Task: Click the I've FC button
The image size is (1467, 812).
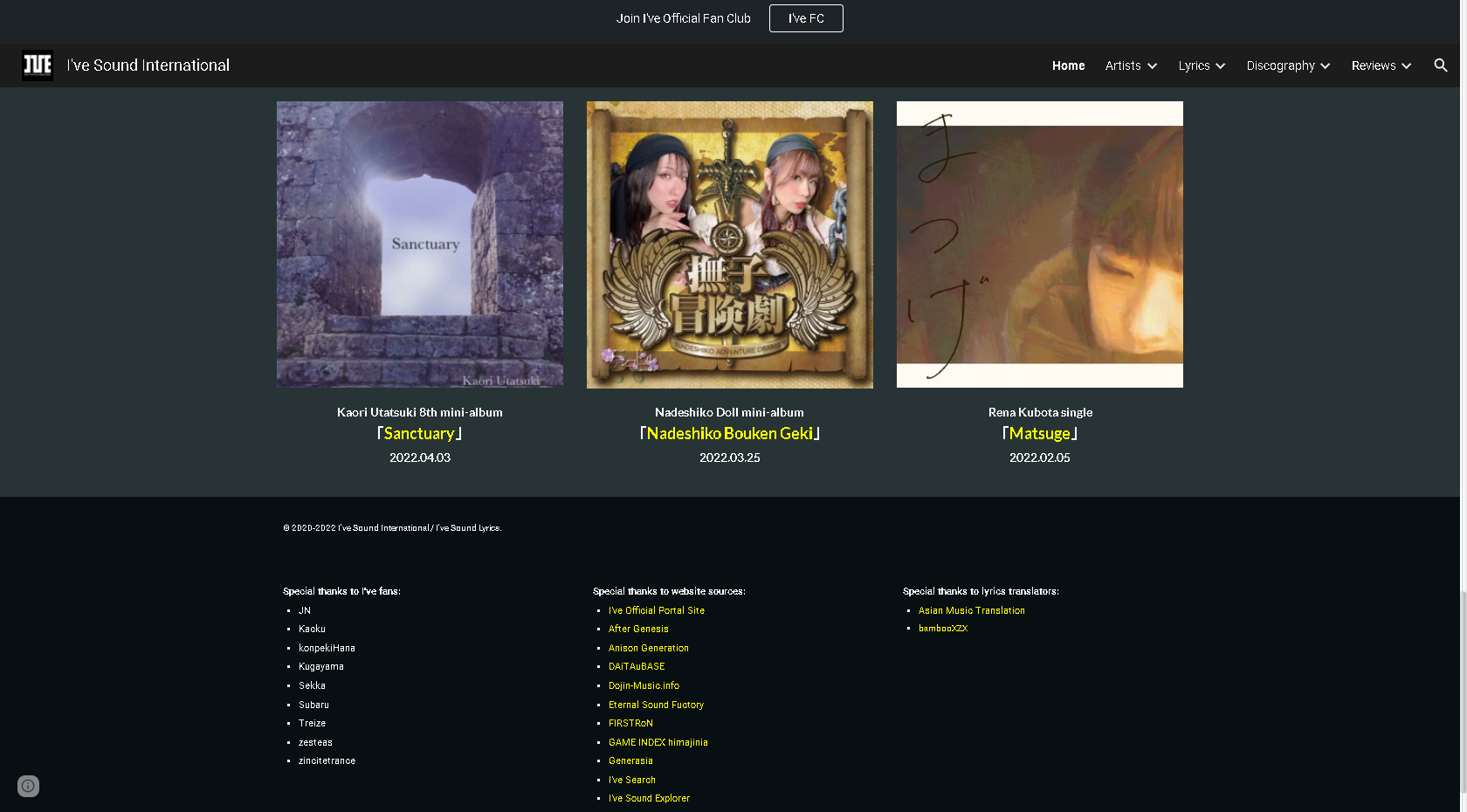Action: [x=806, y=18]
